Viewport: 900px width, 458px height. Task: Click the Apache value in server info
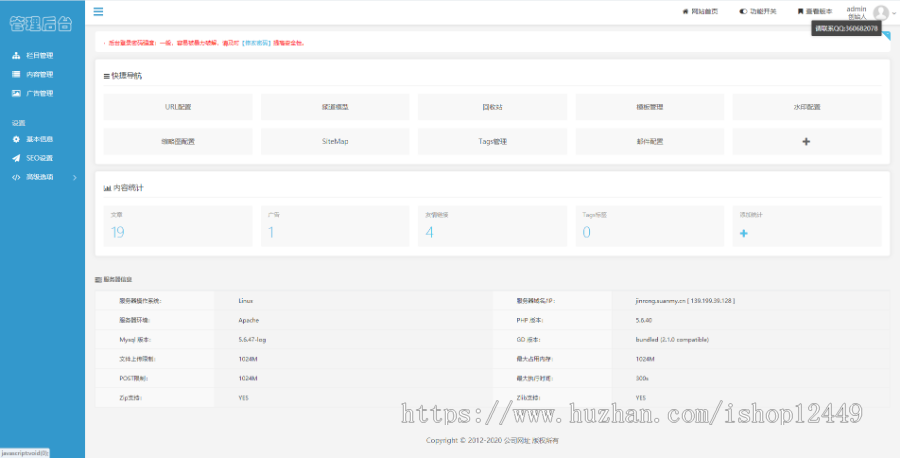249,320
